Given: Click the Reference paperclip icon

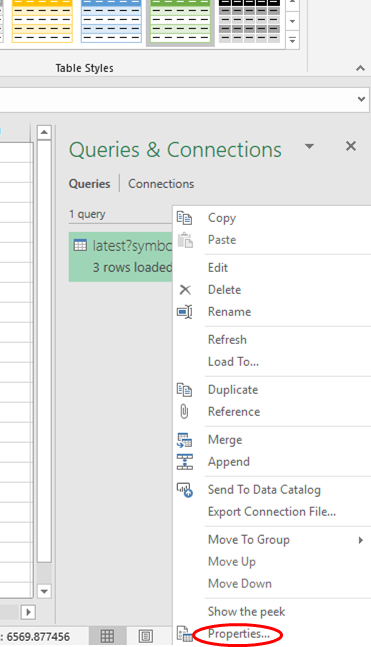Looking at the screenshot, I should (x=184, y=411).
